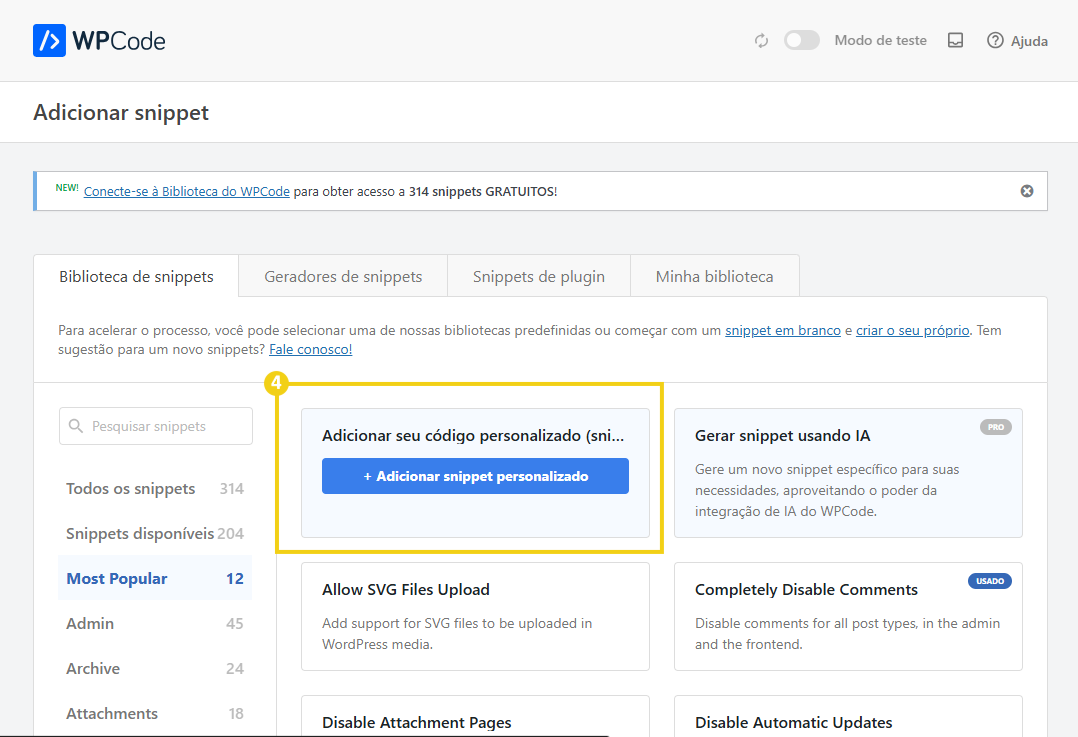Viewport: 1078px width, 737px height.
Task: Click Adicionar seu código personalizado card title
Action: [473, 436]
